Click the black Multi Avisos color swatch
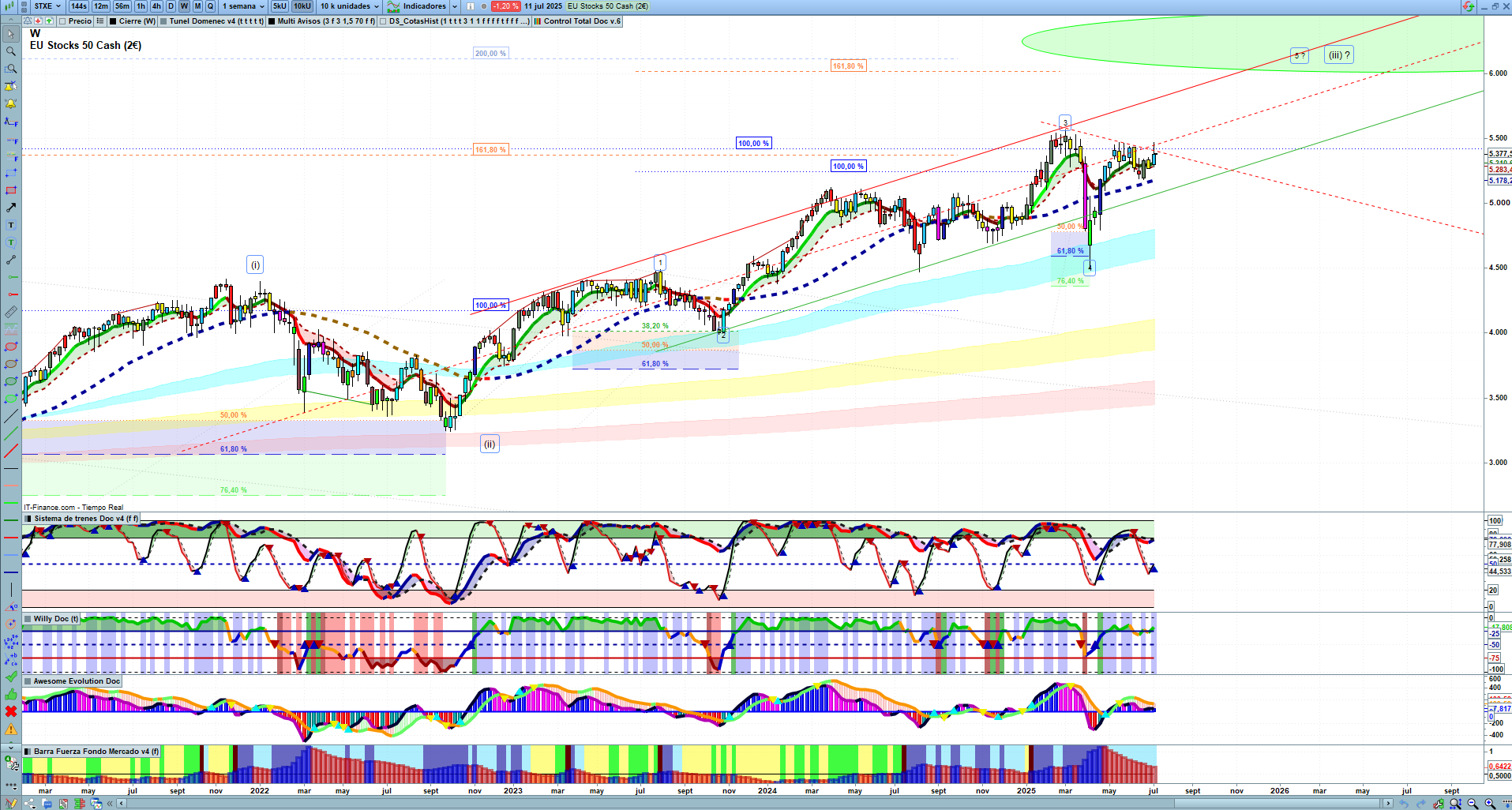1512x810 pixels. (x=272, y=21)
